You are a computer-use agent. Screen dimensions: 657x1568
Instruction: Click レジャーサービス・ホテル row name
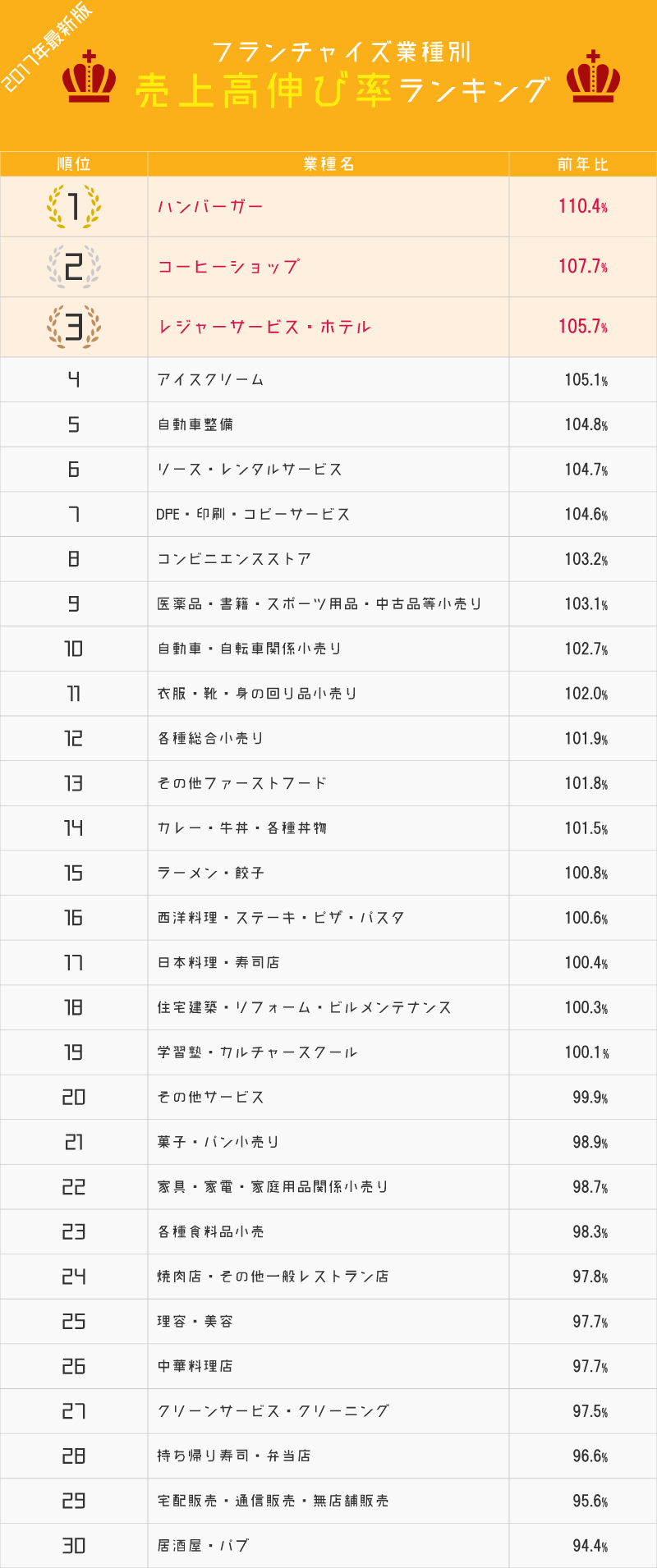pyautogui.click(x=264, y=327)
